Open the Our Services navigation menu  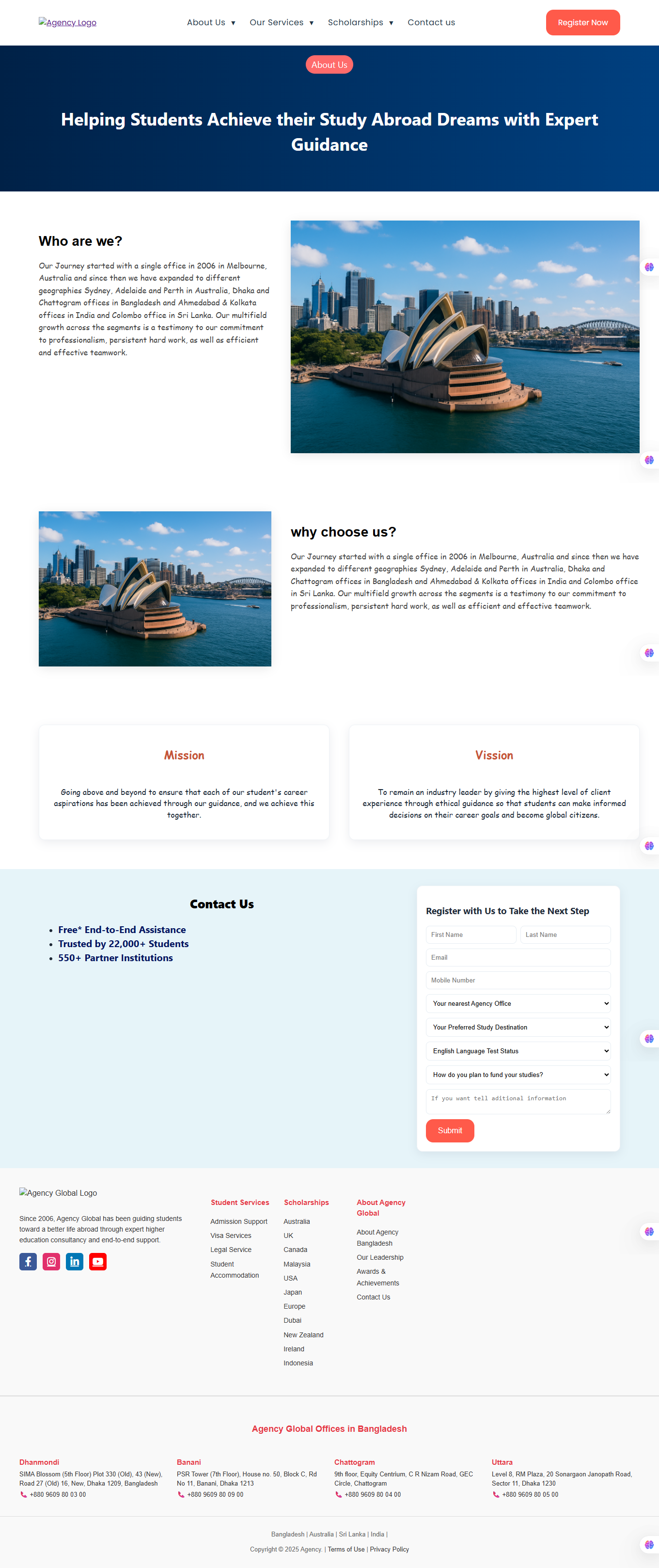click(x=281, y=22)
